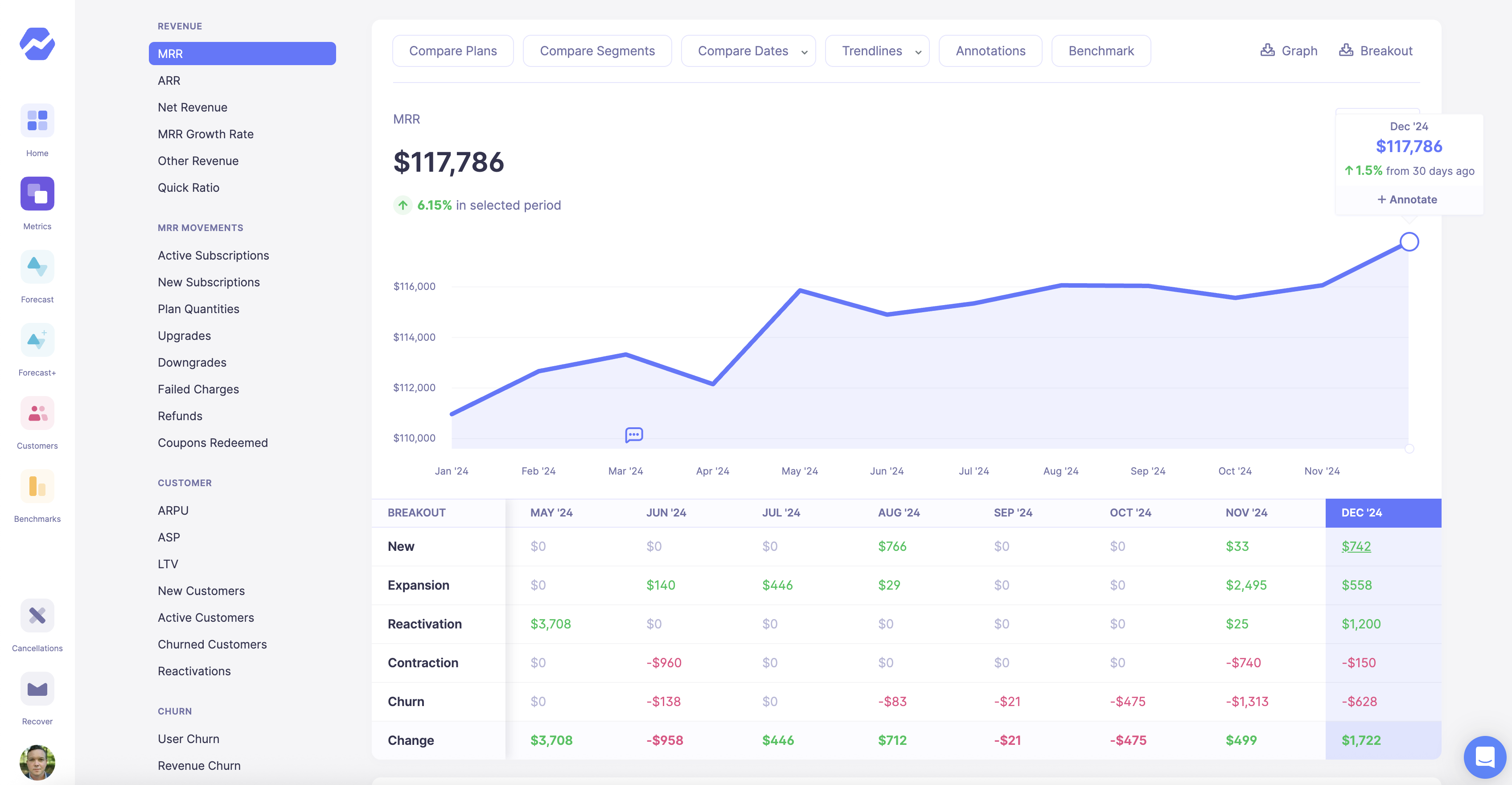This screenshot has width=1512, height=785.
Task: Toggle Compare Plans view
Action: (x=452, y=51)
